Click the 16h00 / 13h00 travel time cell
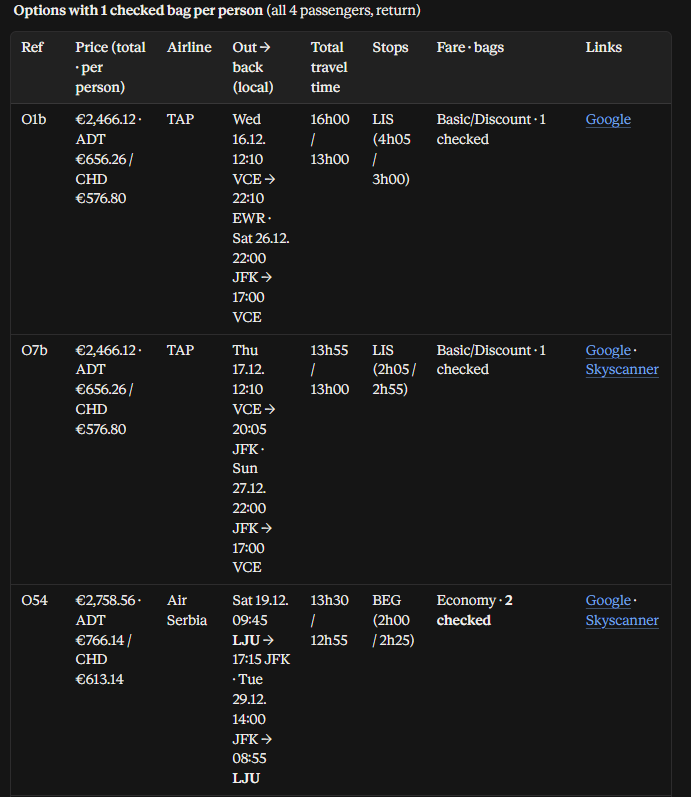The width and height of the screenshot is (691, 797). pyautogui.click(x=329, y=139)
